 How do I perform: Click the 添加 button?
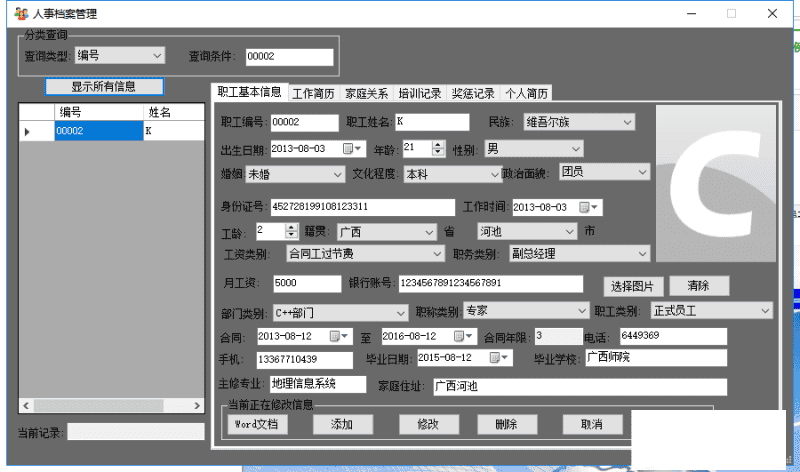pyautogui.click(x=342, y=424)
